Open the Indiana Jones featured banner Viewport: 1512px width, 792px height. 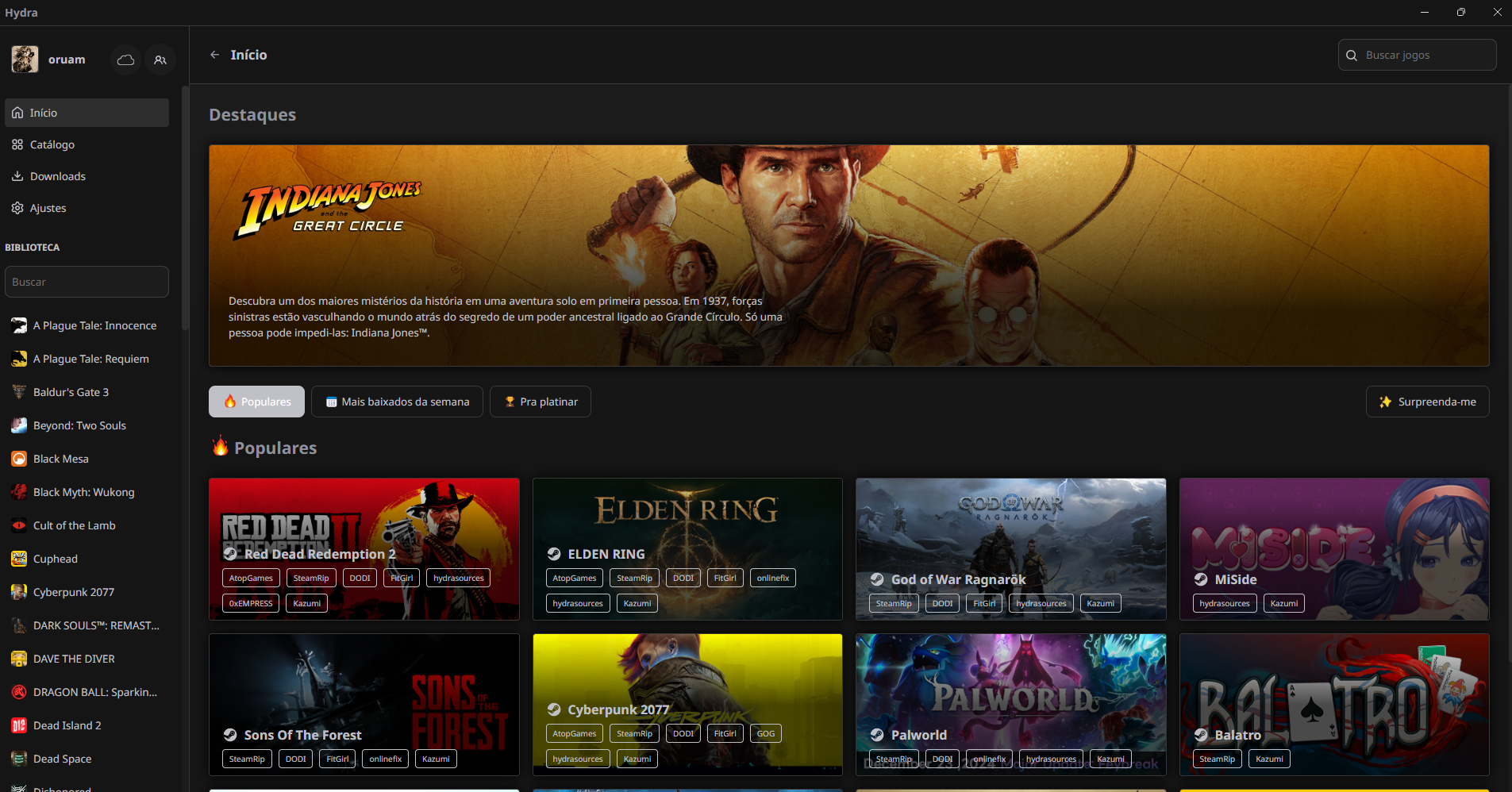[848, 255]
